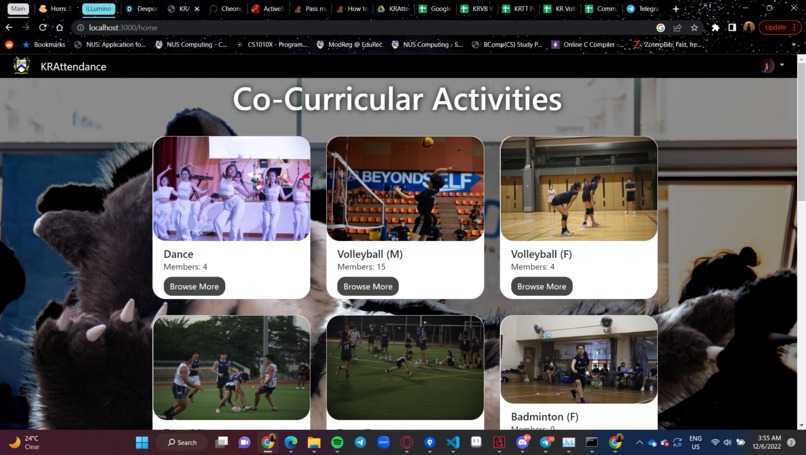Switch to the KRVB sheets tab
This screenshot has width=806, height=455.
(477, 9)
